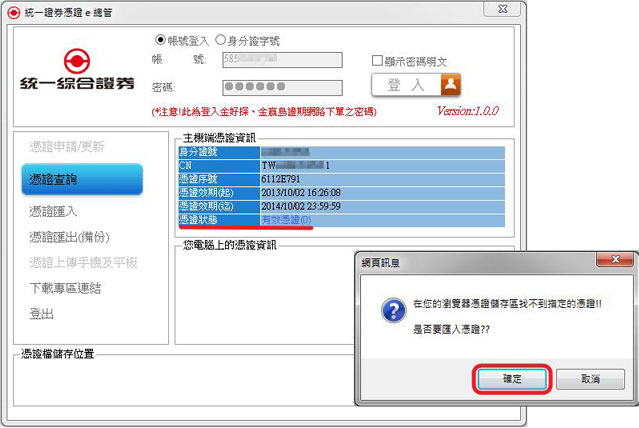Click the Version:1.0.0 text

(x=468, y=111)
